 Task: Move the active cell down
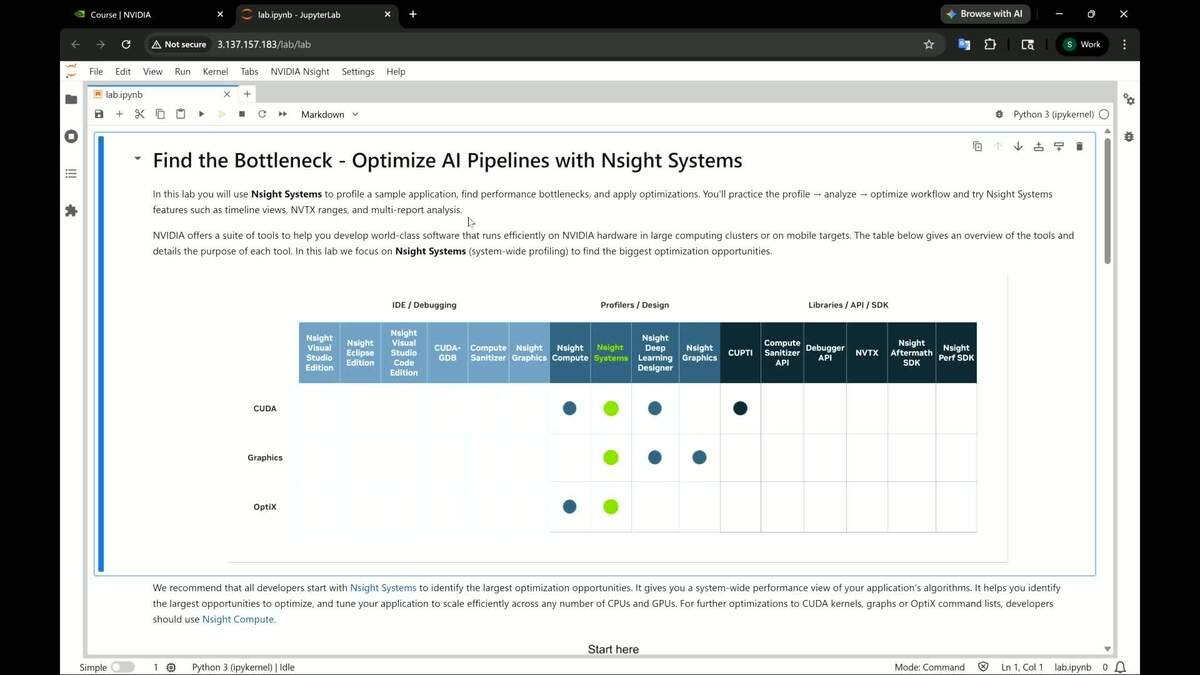click(1018, 146)
